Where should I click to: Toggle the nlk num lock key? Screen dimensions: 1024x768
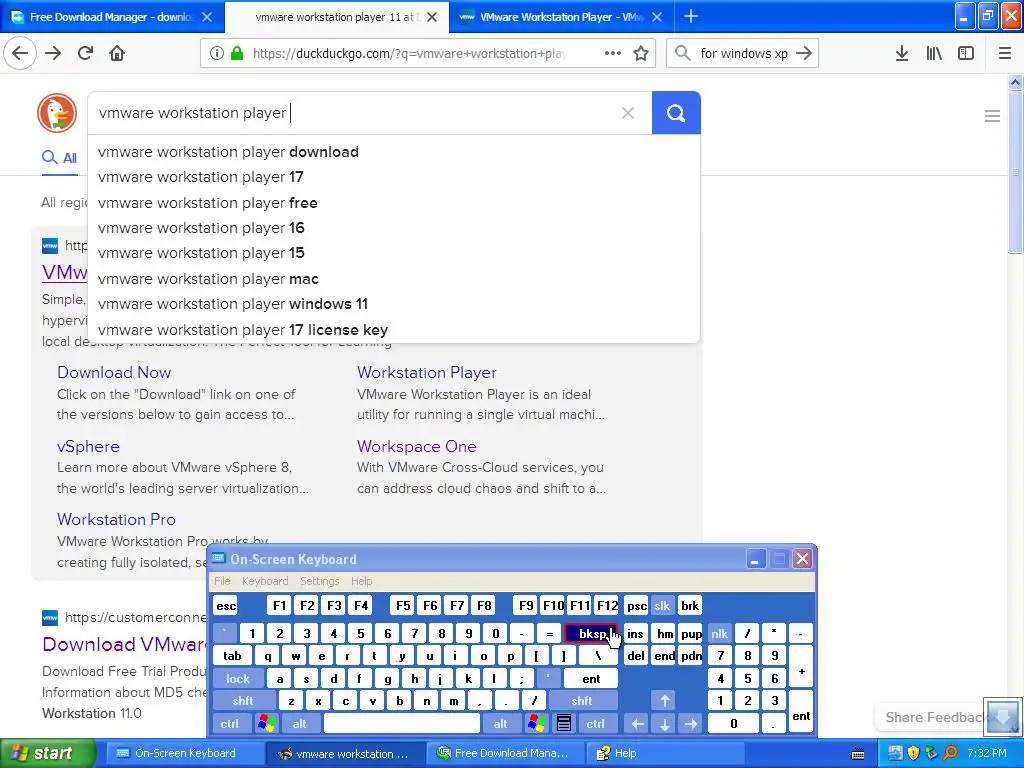pyautogui.click(x=720, y=633)
